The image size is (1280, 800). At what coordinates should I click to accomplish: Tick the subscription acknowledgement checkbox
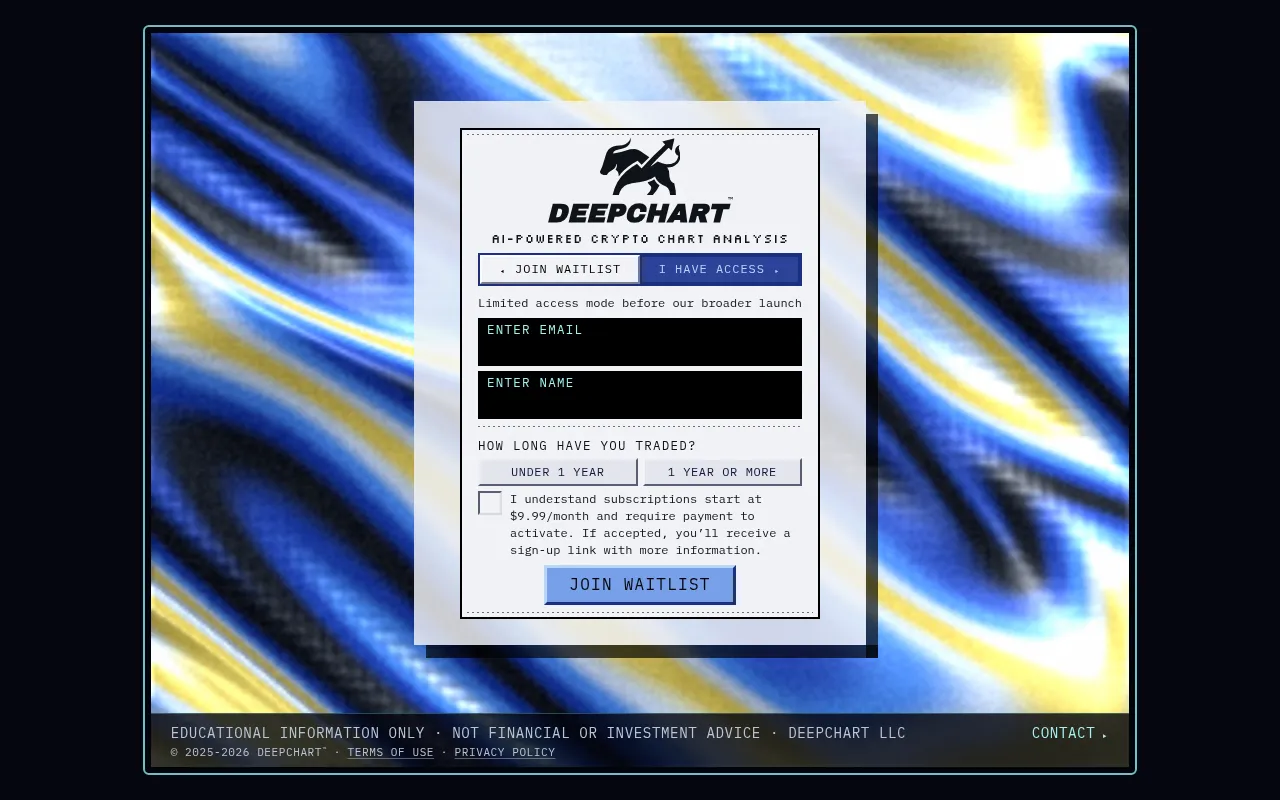[x=490, y=503]
